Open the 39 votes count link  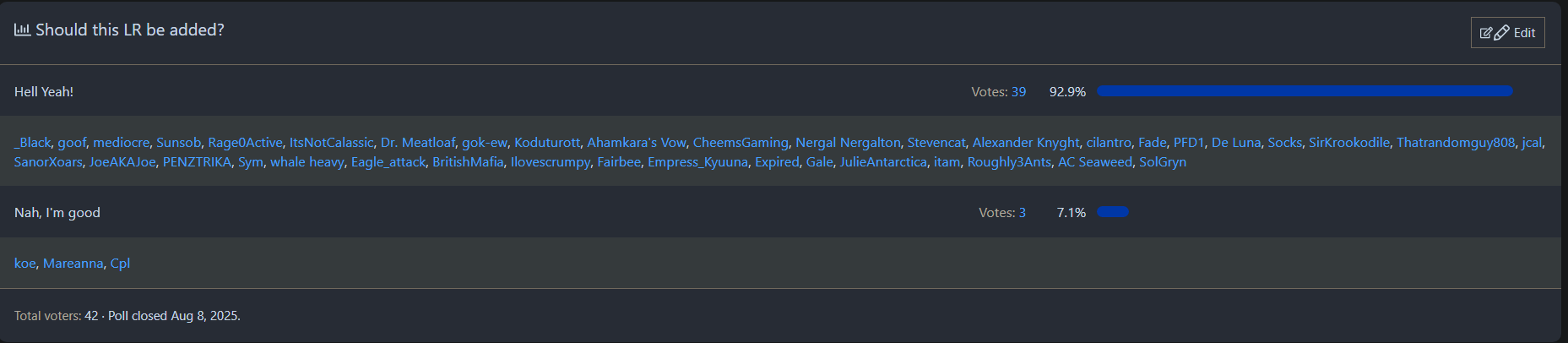pos(1018,92)
